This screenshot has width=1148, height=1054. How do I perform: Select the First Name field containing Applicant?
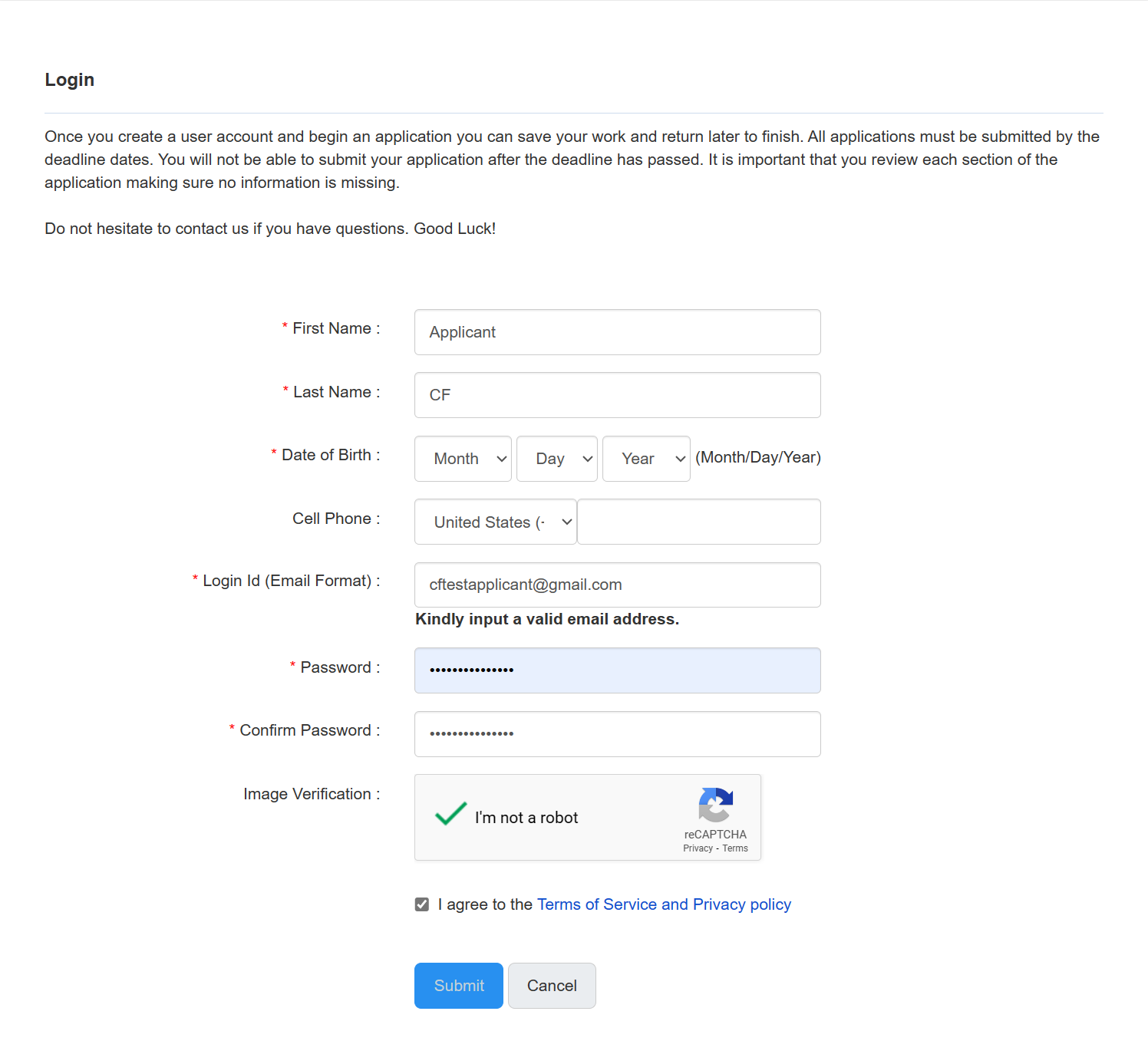617,332
